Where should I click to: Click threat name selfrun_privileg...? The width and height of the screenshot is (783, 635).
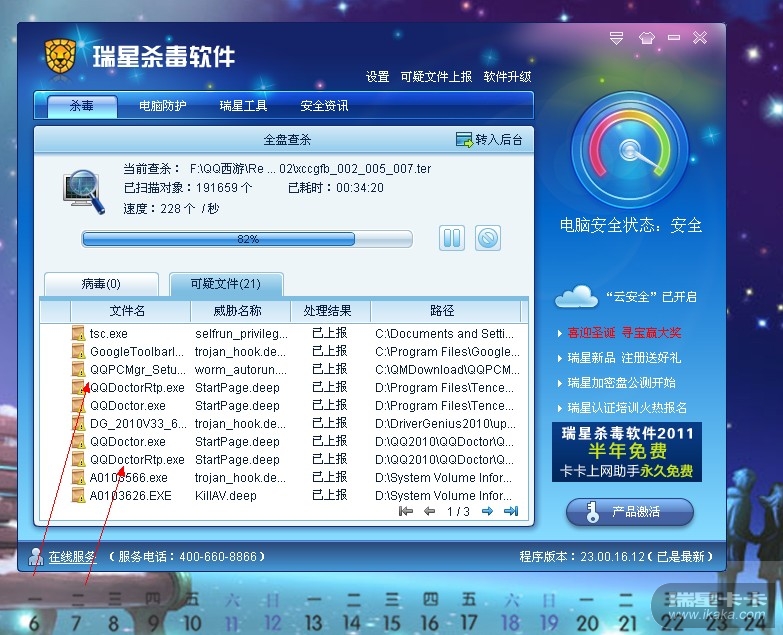point(241,333)
